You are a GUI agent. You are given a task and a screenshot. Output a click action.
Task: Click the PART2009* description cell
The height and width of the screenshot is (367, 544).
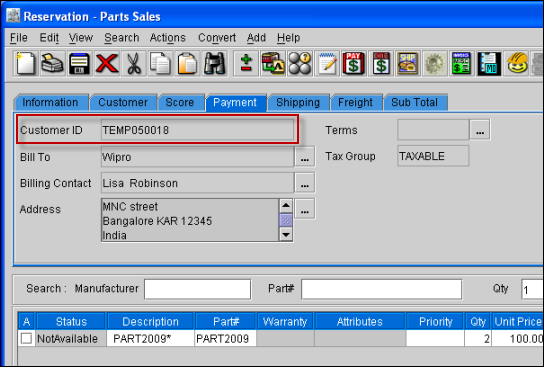[x=151, y=339]
